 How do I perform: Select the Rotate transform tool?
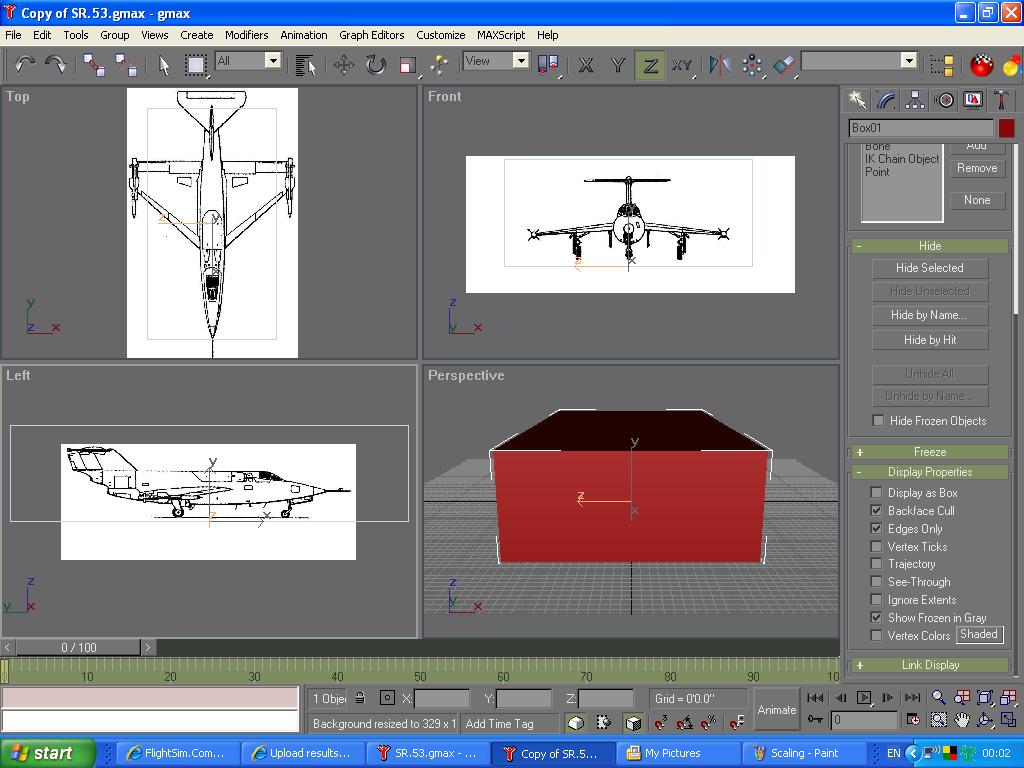[x=375, y=65]
